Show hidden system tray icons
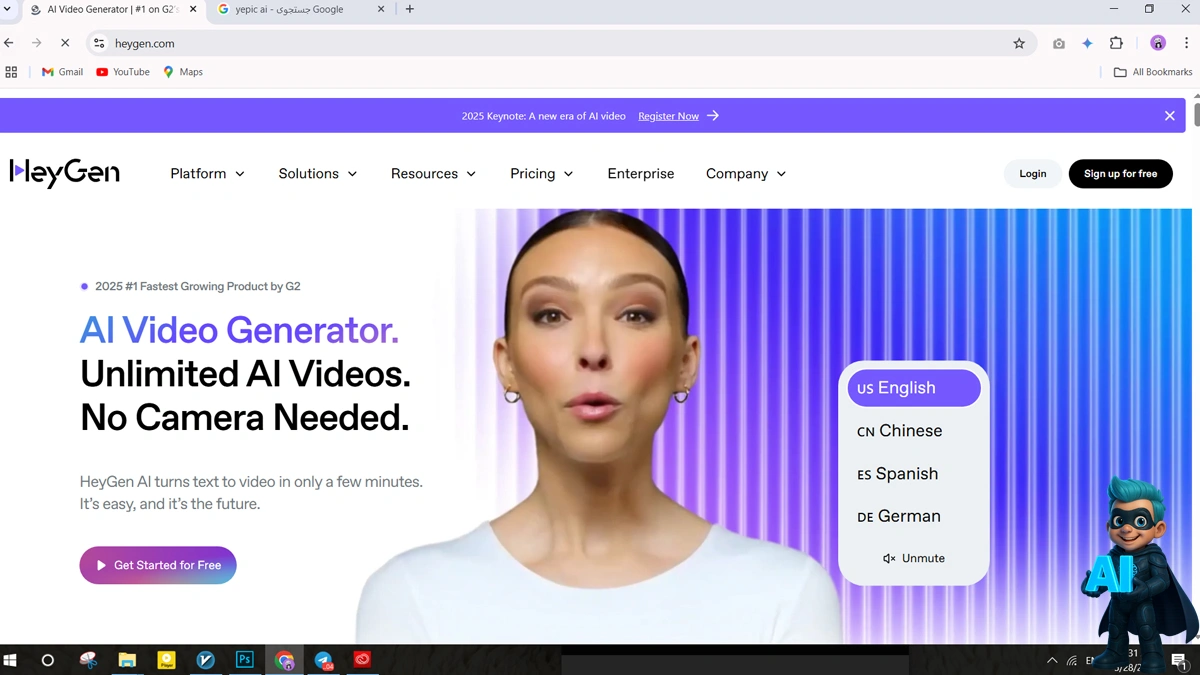 (x=1052, y=661)
